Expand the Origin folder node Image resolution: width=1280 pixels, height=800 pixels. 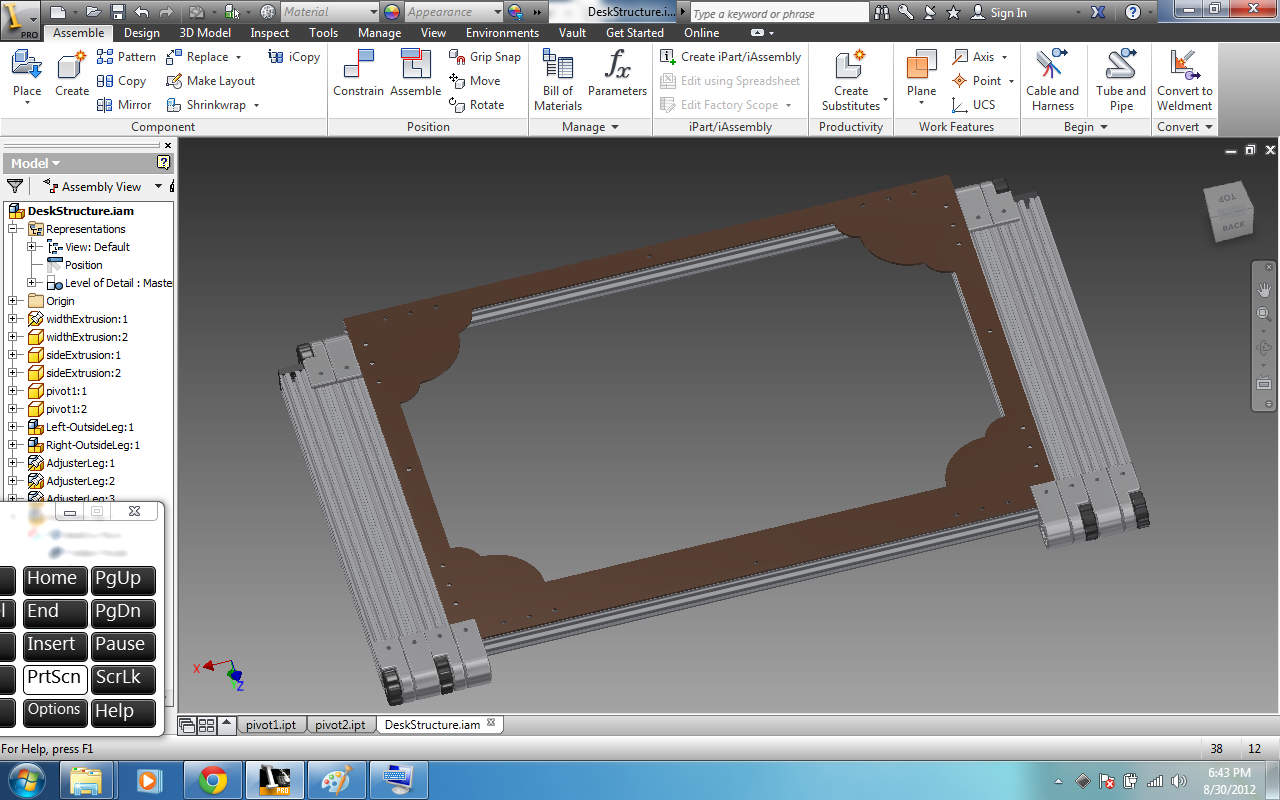pyautogui.click(x=13, y=301)
